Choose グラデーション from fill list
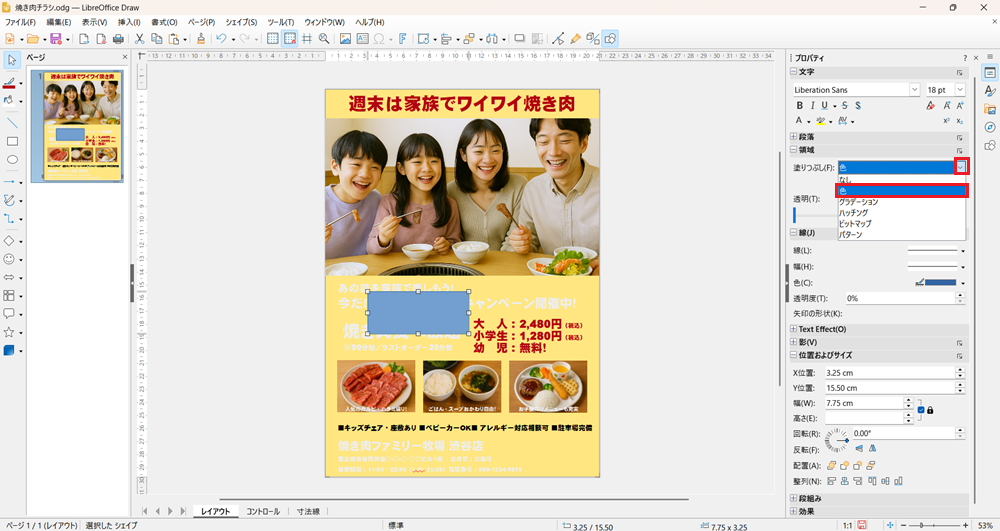This screenshot has width=1000, height=531. (902, 202)
